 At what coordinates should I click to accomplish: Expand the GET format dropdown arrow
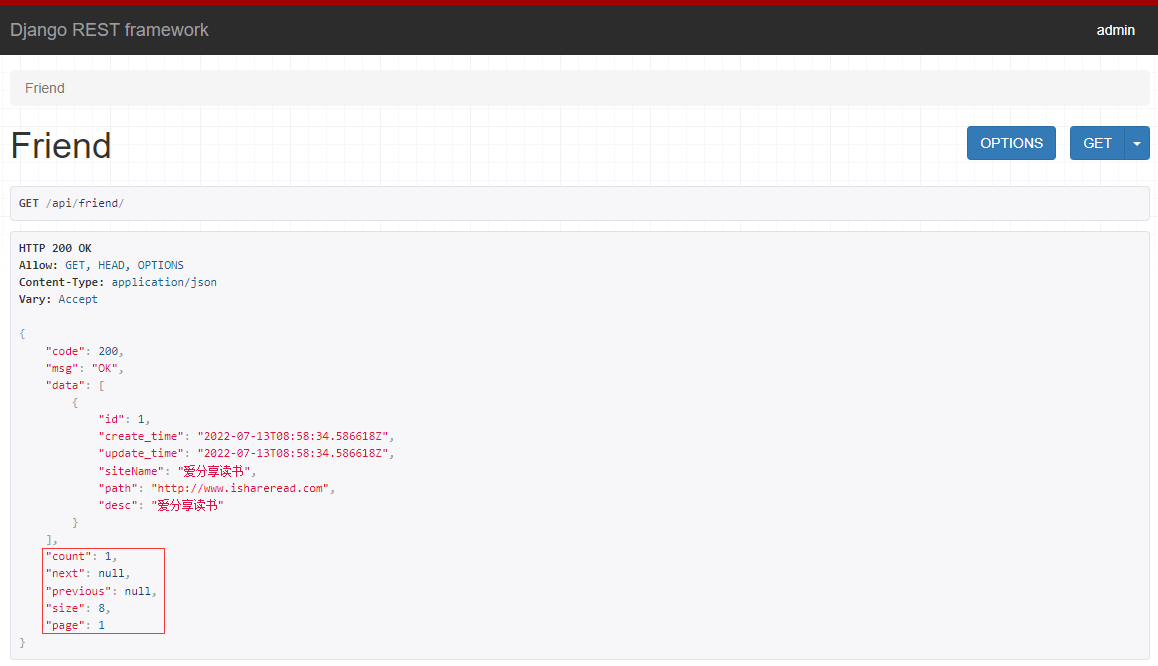tap(1137, 143)
